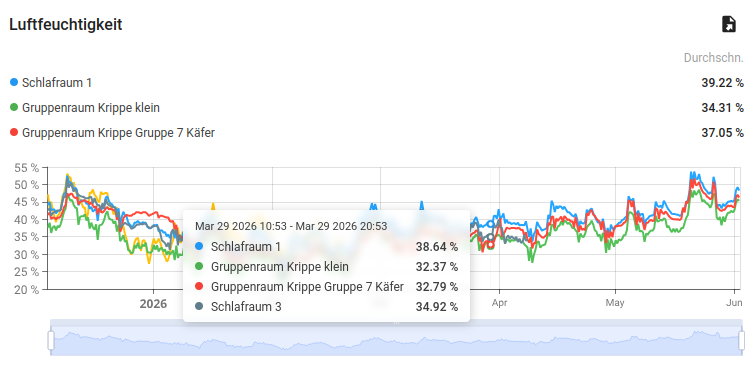
Task: Toggle the Gruppenraum Krippe klein legend series
Action: click(85, 108)
